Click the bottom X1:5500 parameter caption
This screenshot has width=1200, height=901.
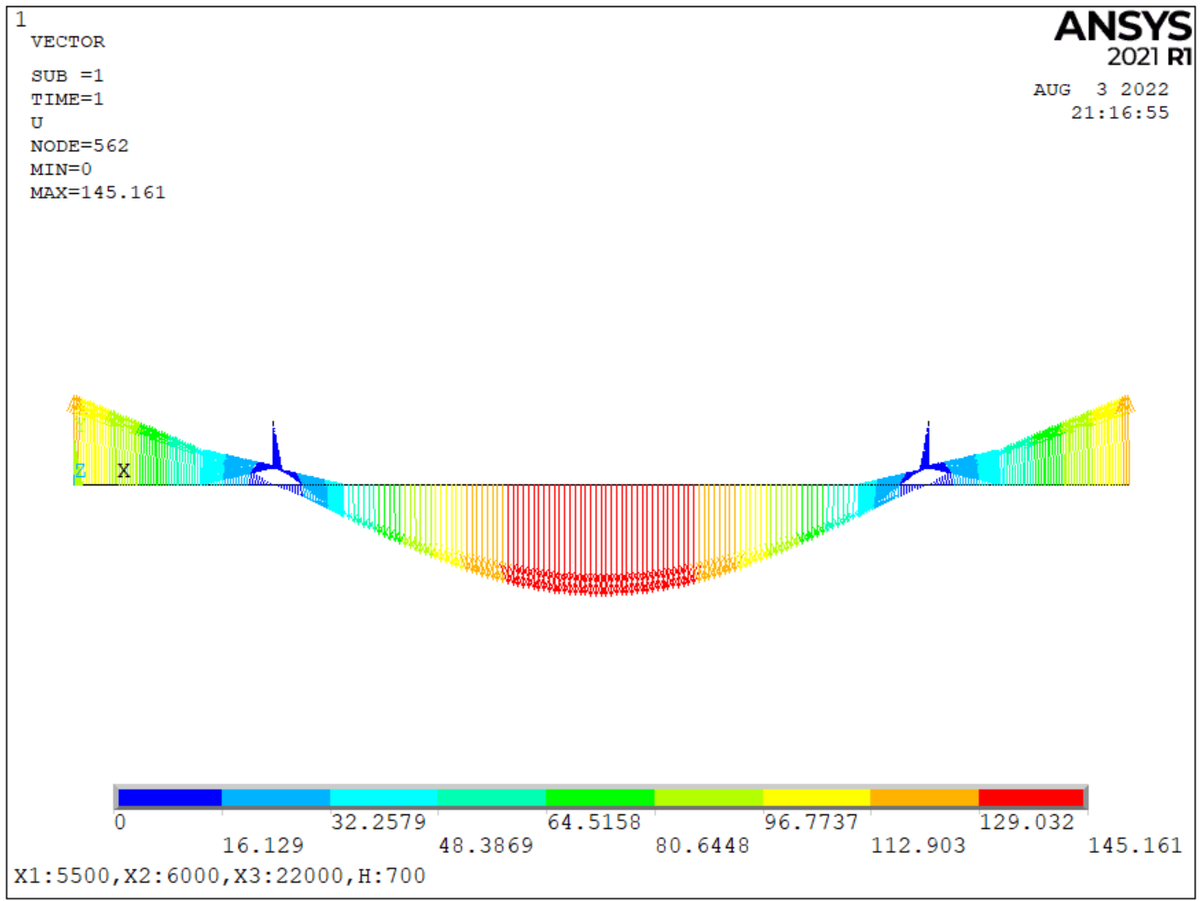(x=220, y=876)
